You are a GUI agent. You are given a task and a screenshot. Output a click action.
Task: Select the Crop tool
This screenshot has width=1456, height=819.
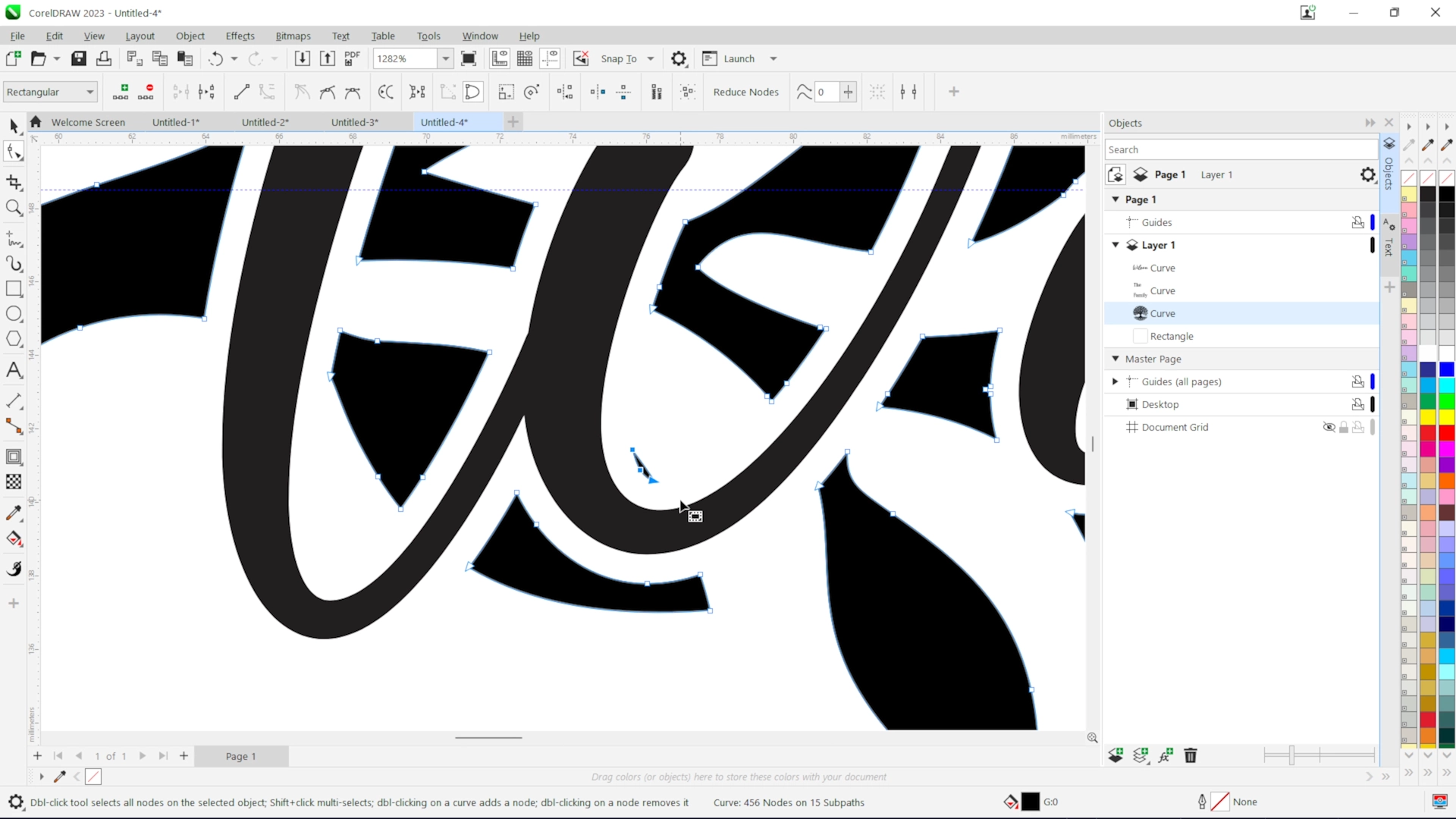point(14,182)
